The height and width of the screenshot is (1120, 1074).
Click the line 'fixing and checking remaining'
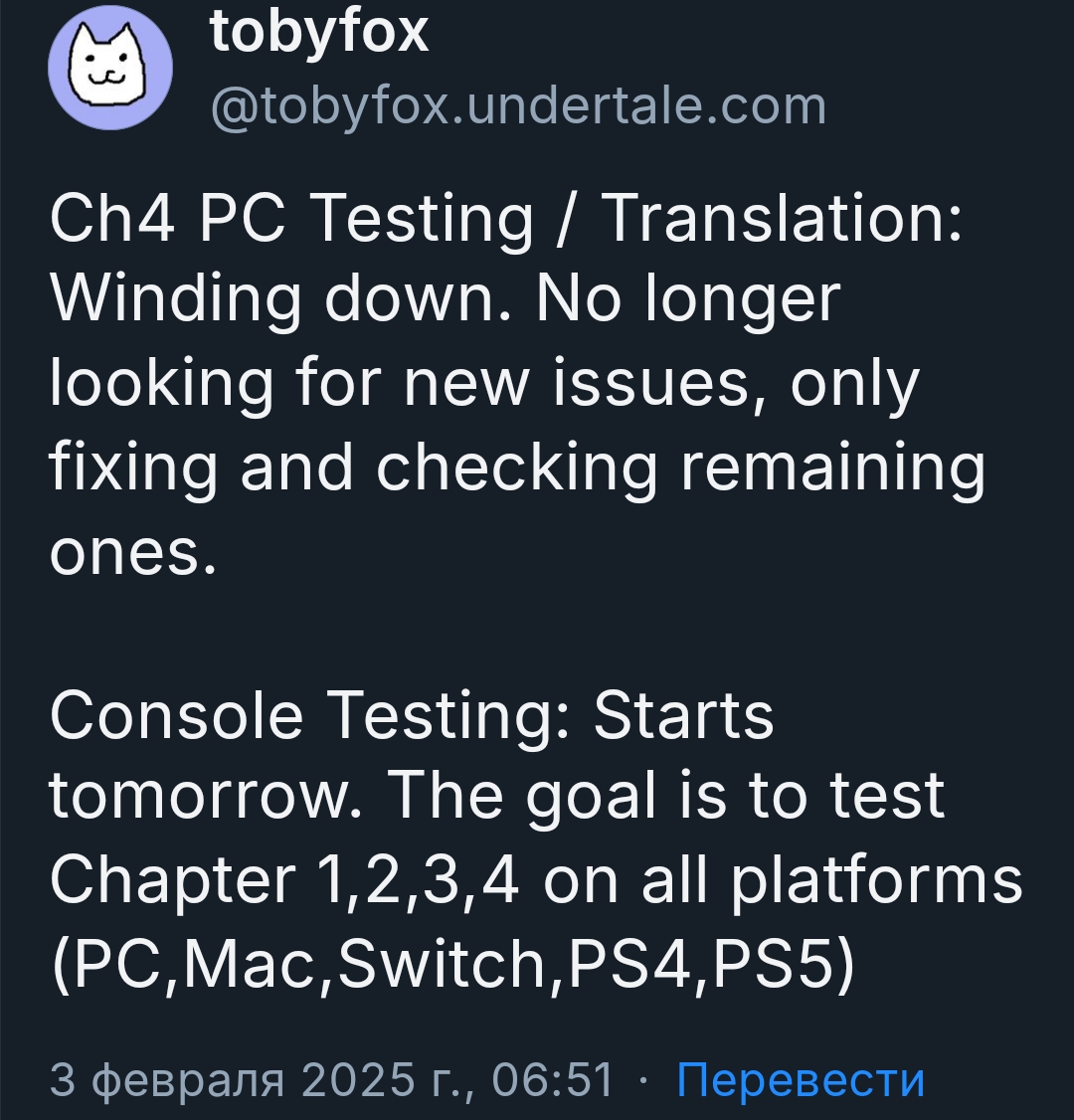(518, 467)
